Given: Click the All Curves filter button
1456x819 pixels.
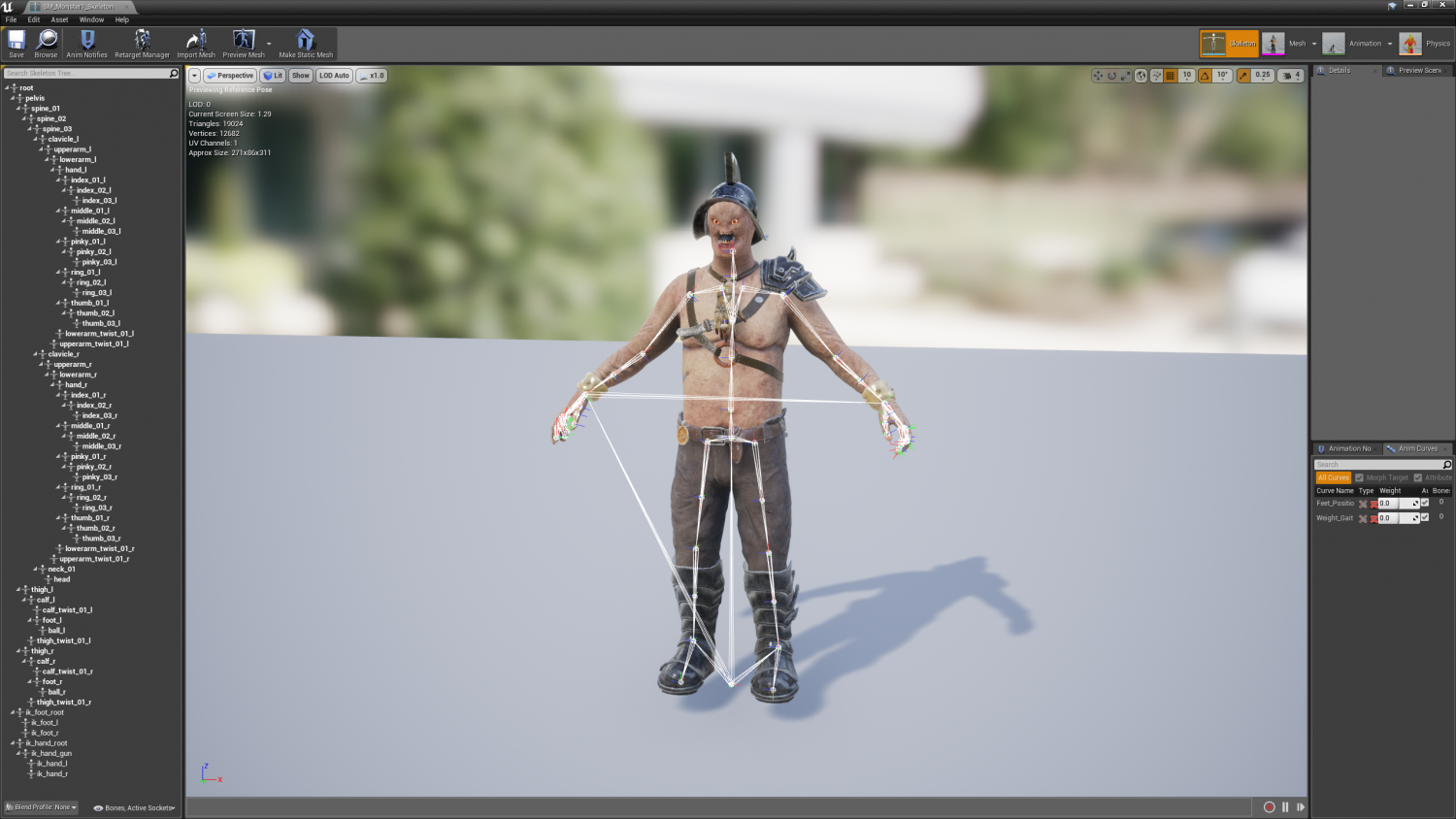Looking at the screenshot, I should 1333,477.
